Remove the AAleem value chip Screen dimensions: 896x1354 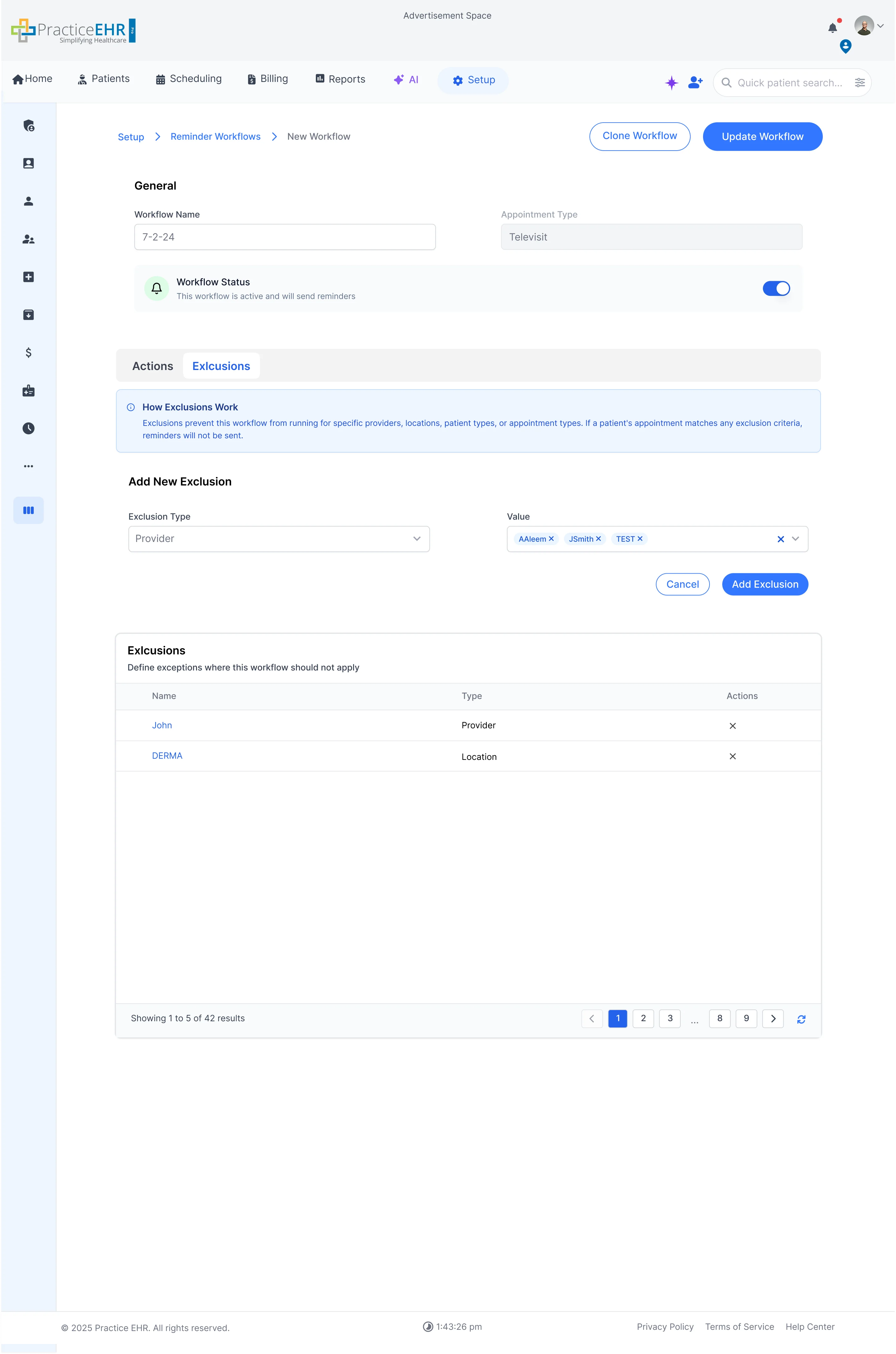click(551, 538)
